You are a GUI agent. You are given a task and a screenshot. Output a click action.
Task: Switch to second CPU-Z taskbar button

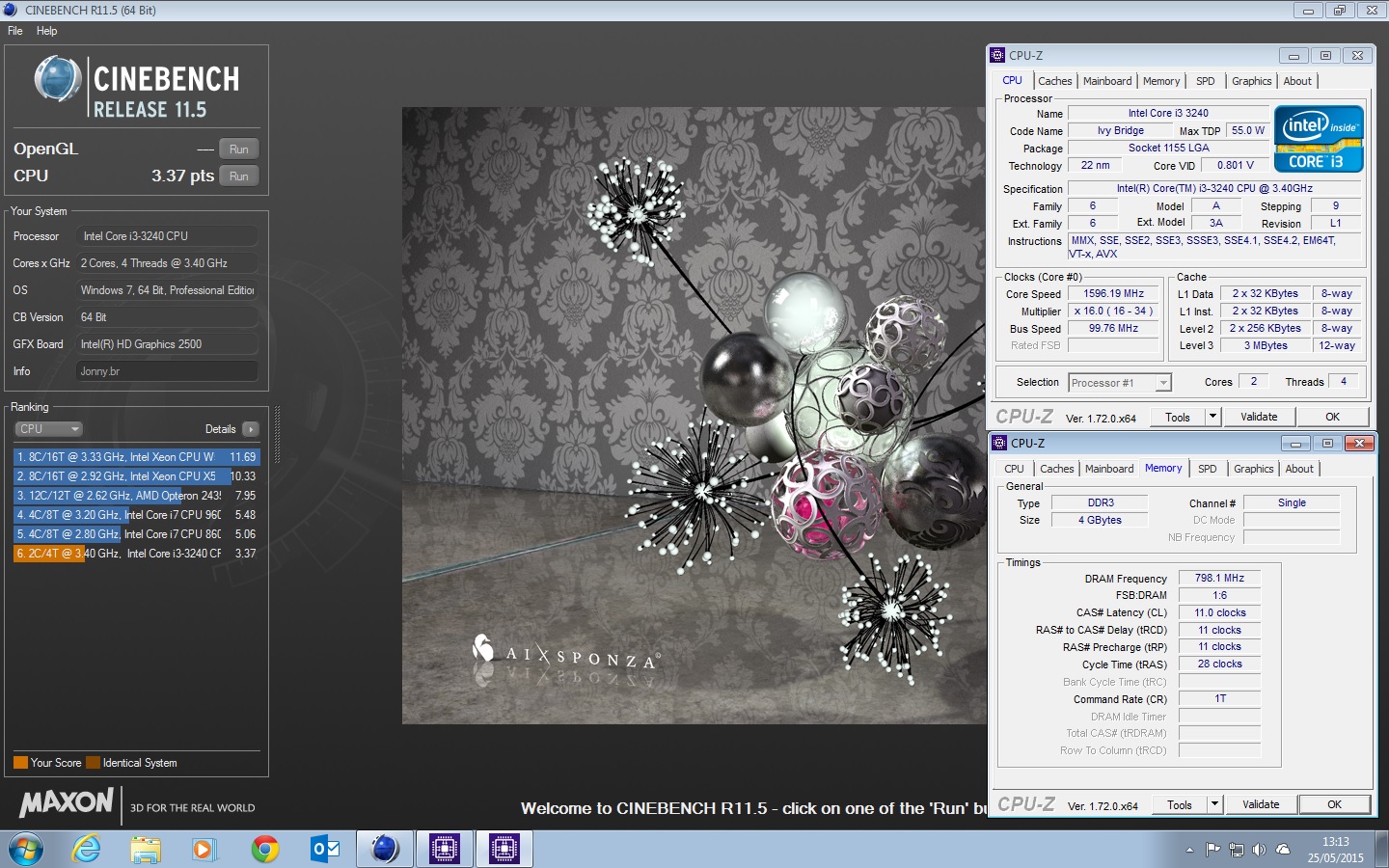coord(504,850)
